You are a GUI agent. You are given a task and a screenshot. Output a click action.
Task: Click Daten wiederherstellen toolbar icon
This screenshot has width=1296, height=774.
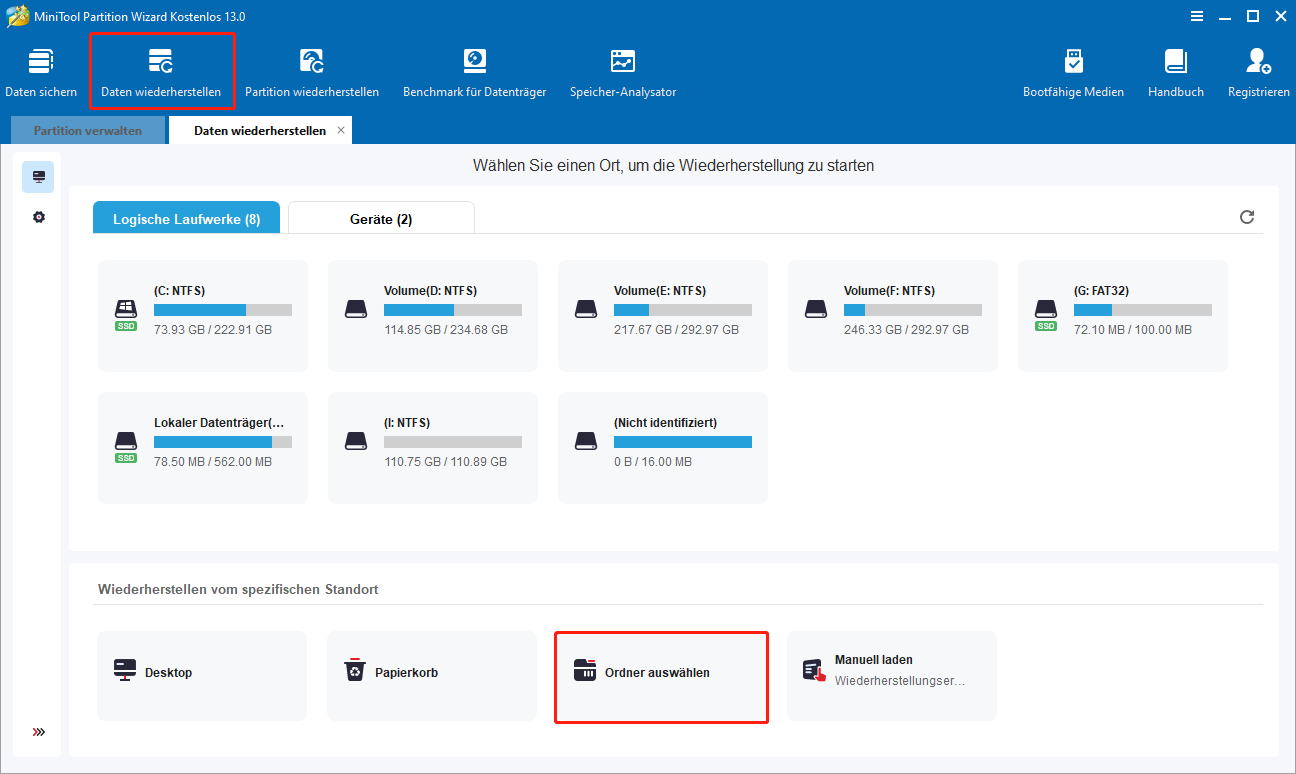pos(161,72)
